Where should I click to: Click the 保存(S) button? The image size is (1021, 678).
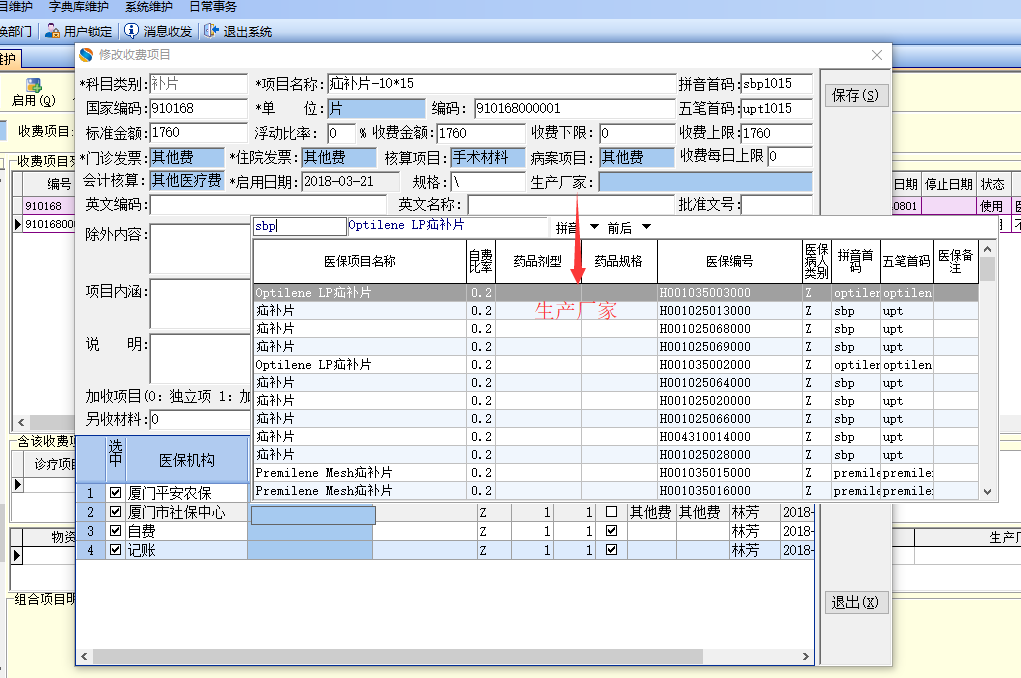[x=855, y=95]
